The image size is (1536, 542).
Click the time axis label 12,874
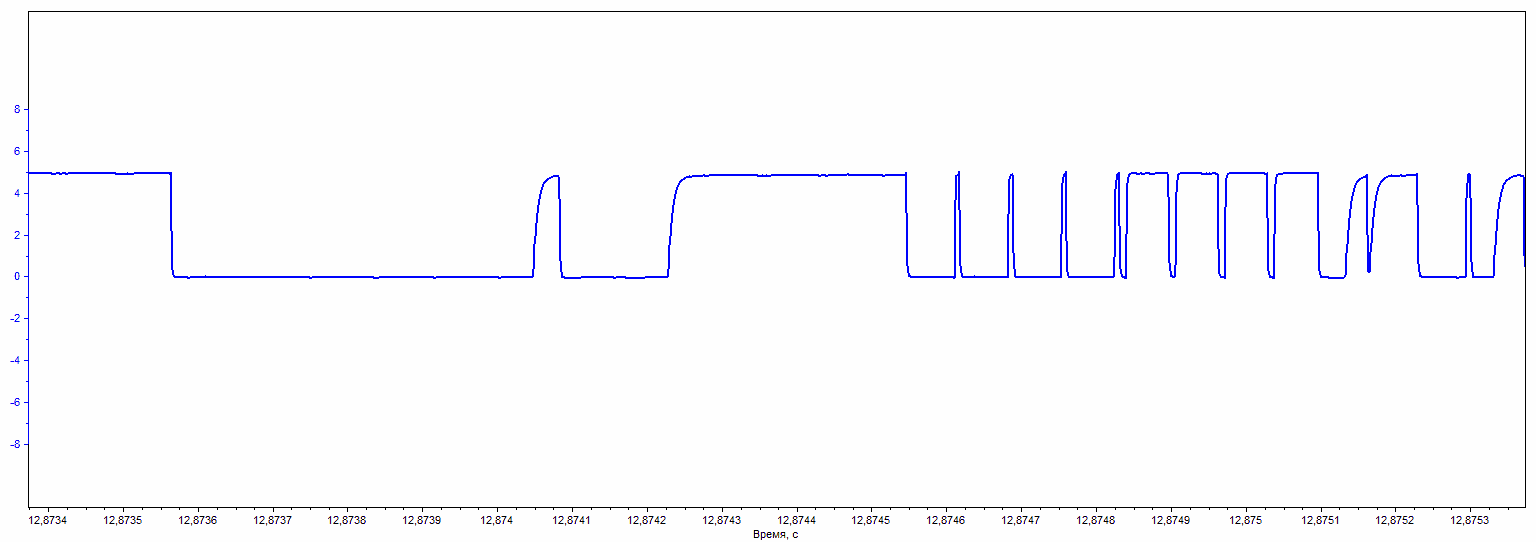(x=497, y=521)
